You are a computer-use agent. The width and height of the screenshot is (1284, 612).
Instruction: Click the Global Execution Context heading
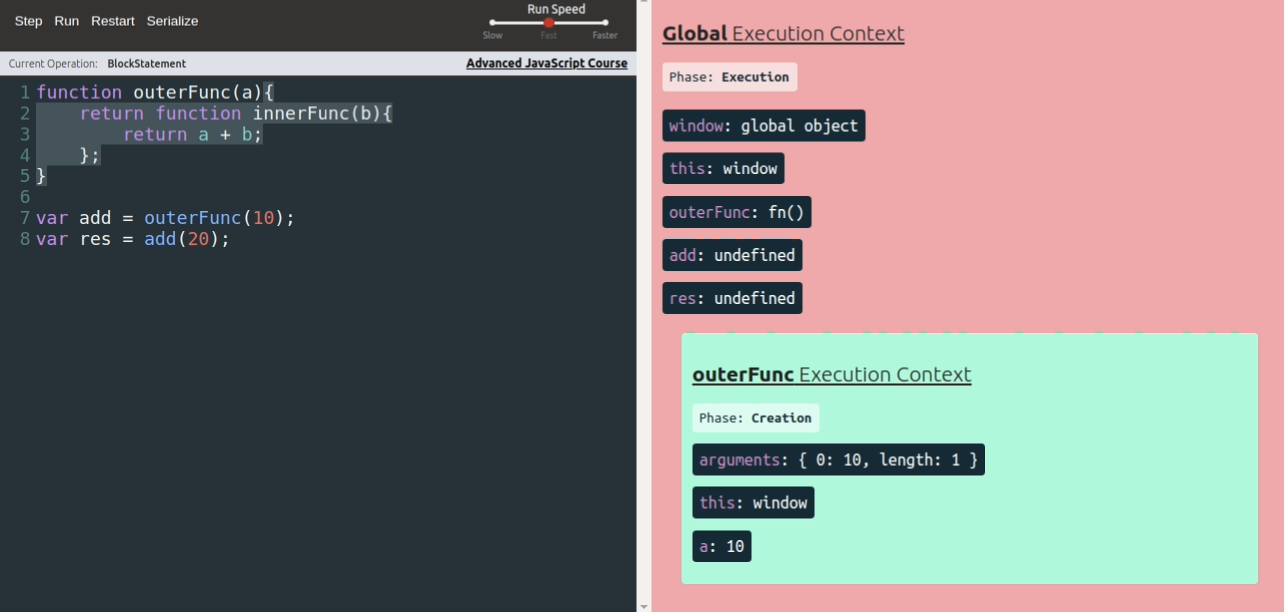pos(783,33)
